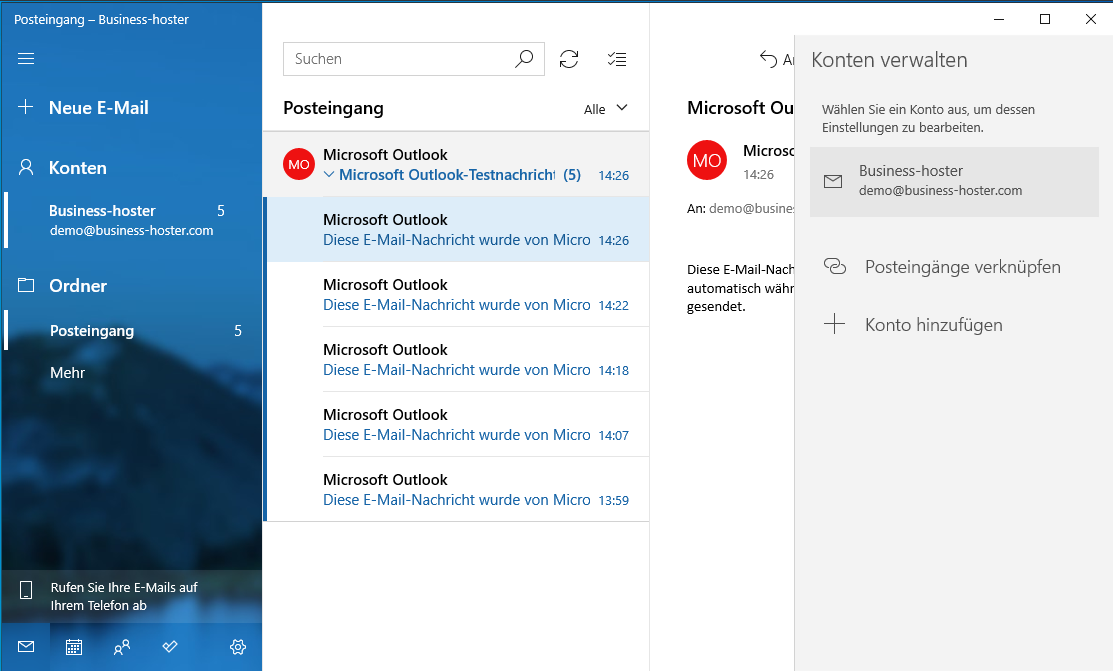Click the reply arrow icon
1113x671 pixels.
click(768, 59)
